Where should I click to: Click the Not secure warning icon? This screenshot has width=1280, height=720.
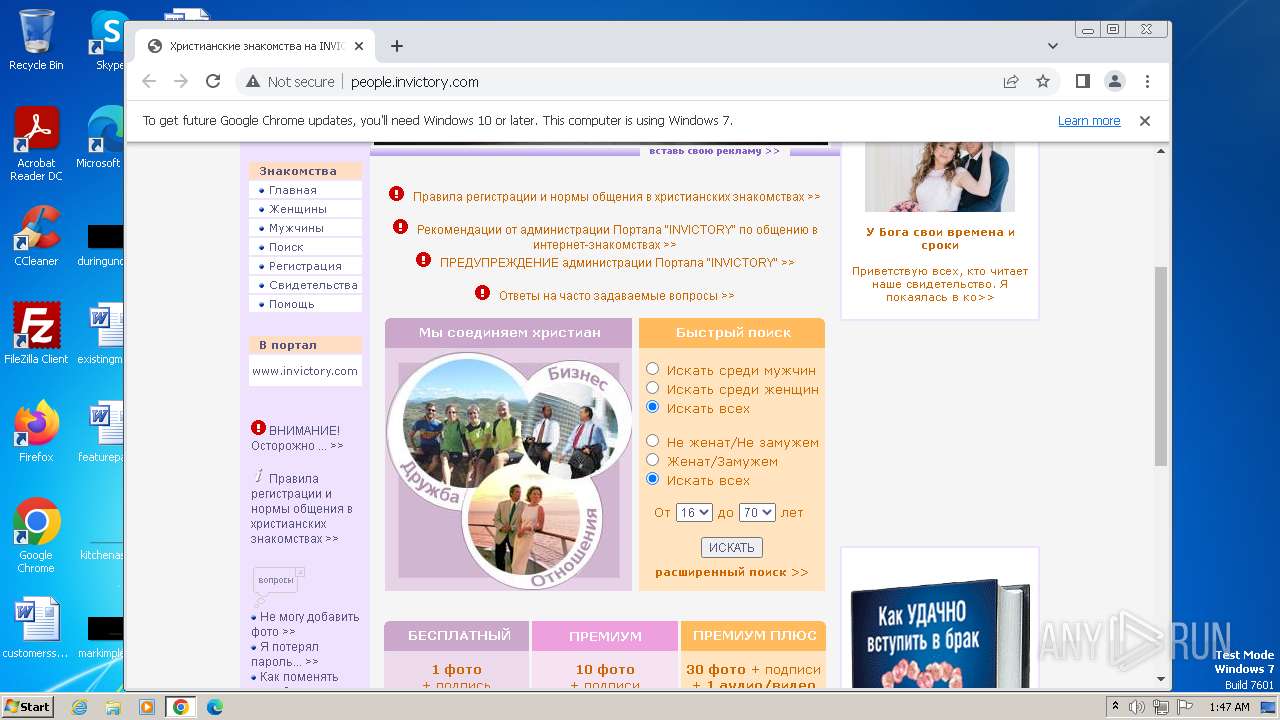pos(253,82)
